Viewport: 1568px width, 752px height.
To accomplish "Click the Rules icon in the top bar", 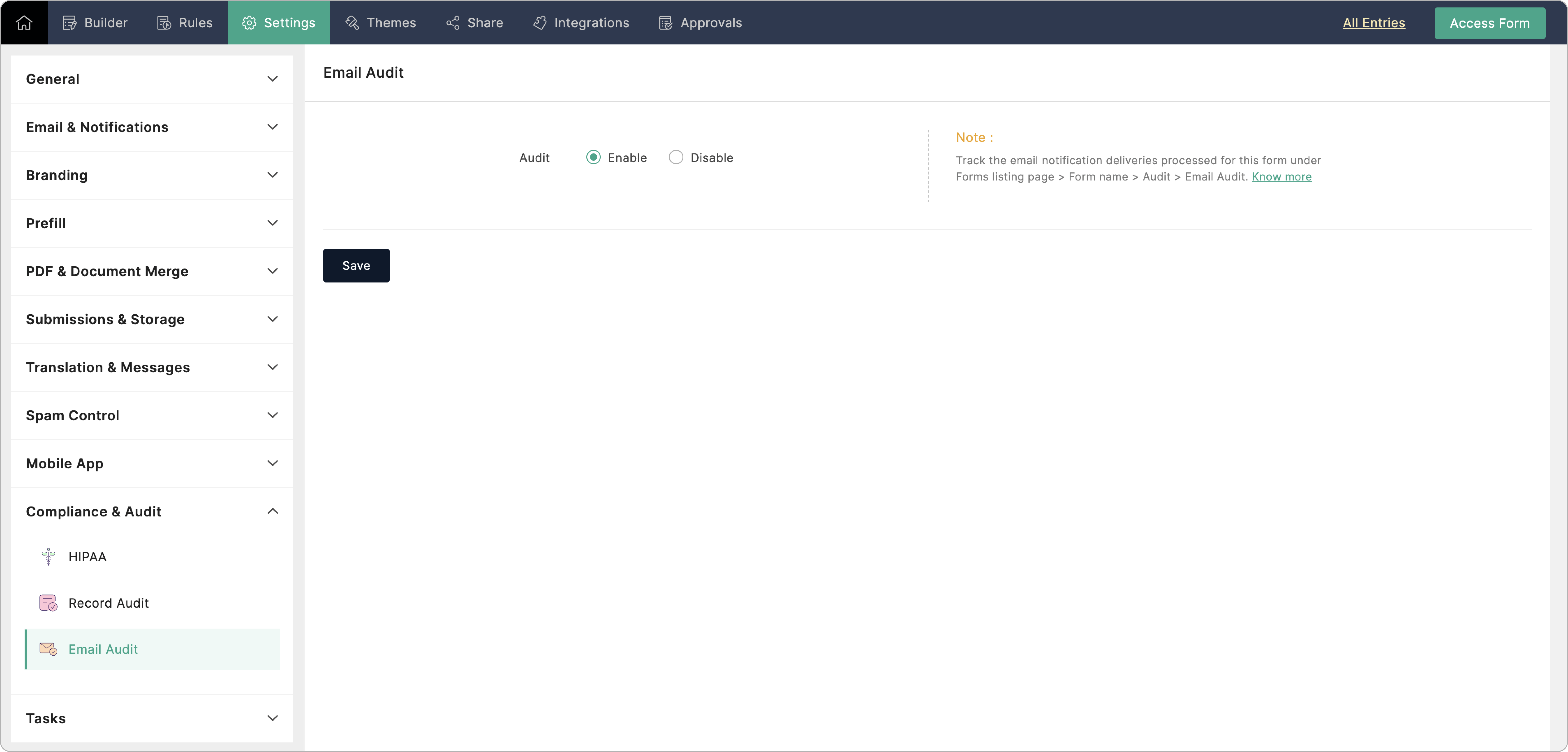I will 164,23.
